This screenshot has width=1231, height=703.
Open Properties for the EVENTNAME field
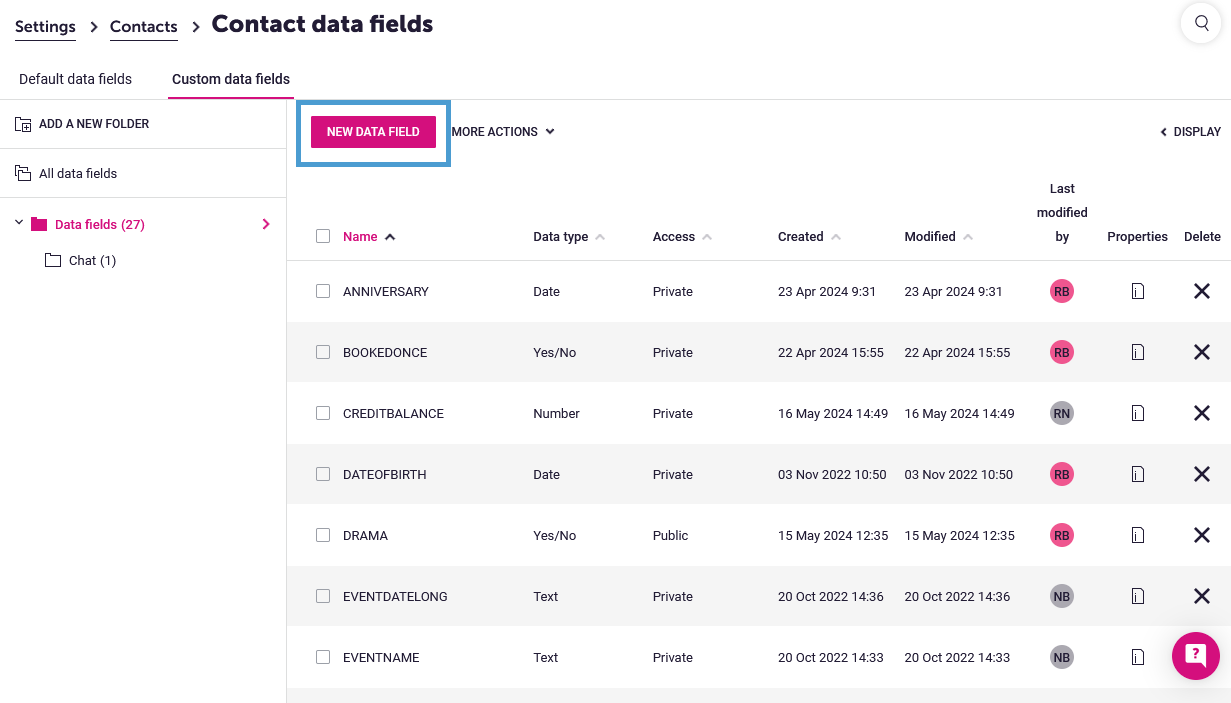[1137, 657]
